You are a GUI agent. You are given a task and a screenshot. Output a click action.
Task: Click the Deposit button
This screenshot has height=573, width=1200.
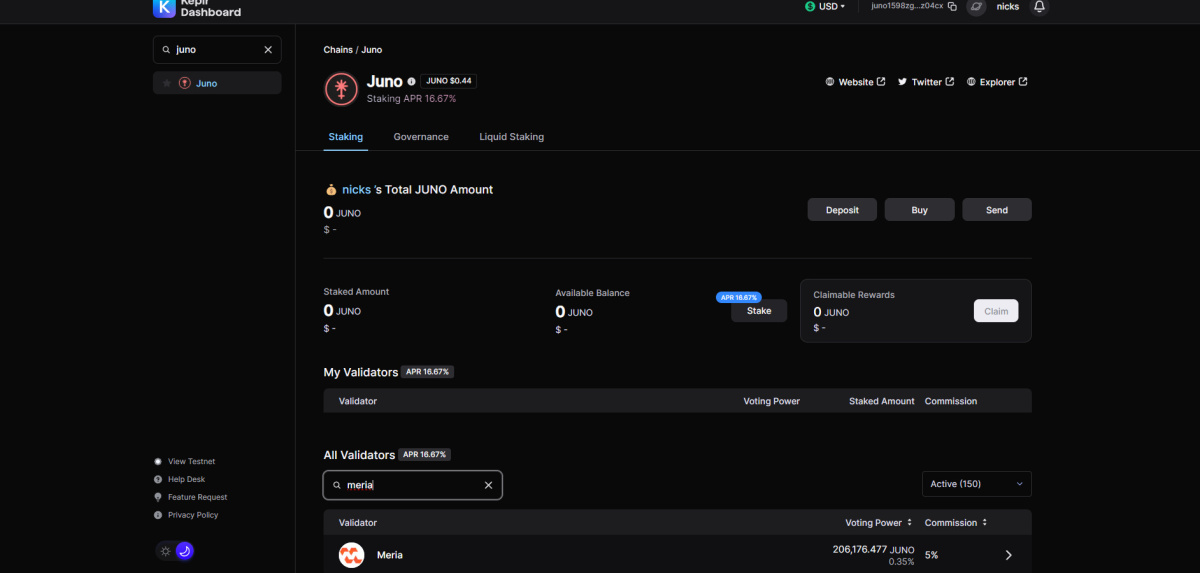tap(842, 210)
